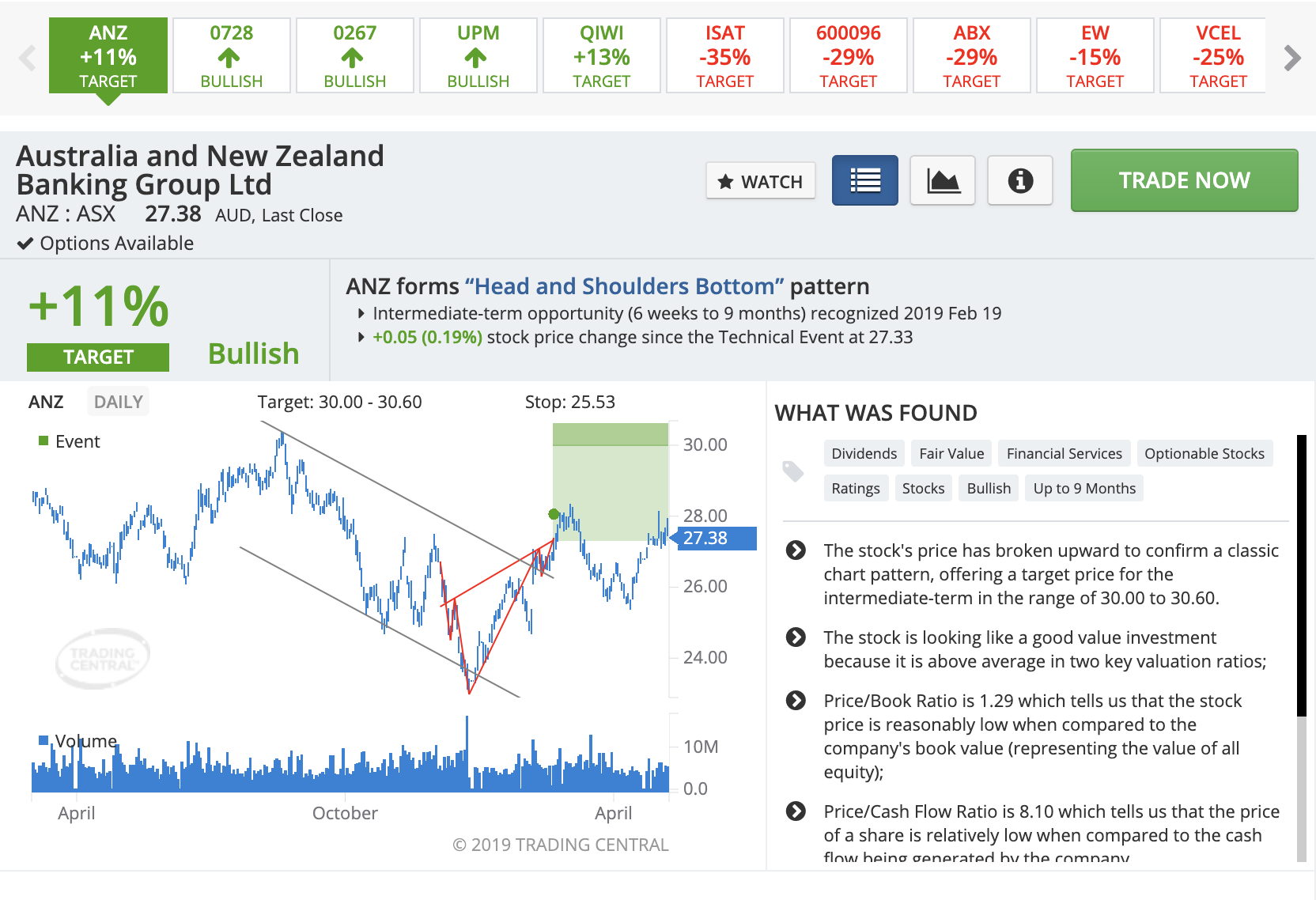Click the tag icon beside Dividends
This screenshot has height=900, width=1316.
[793, 471]
